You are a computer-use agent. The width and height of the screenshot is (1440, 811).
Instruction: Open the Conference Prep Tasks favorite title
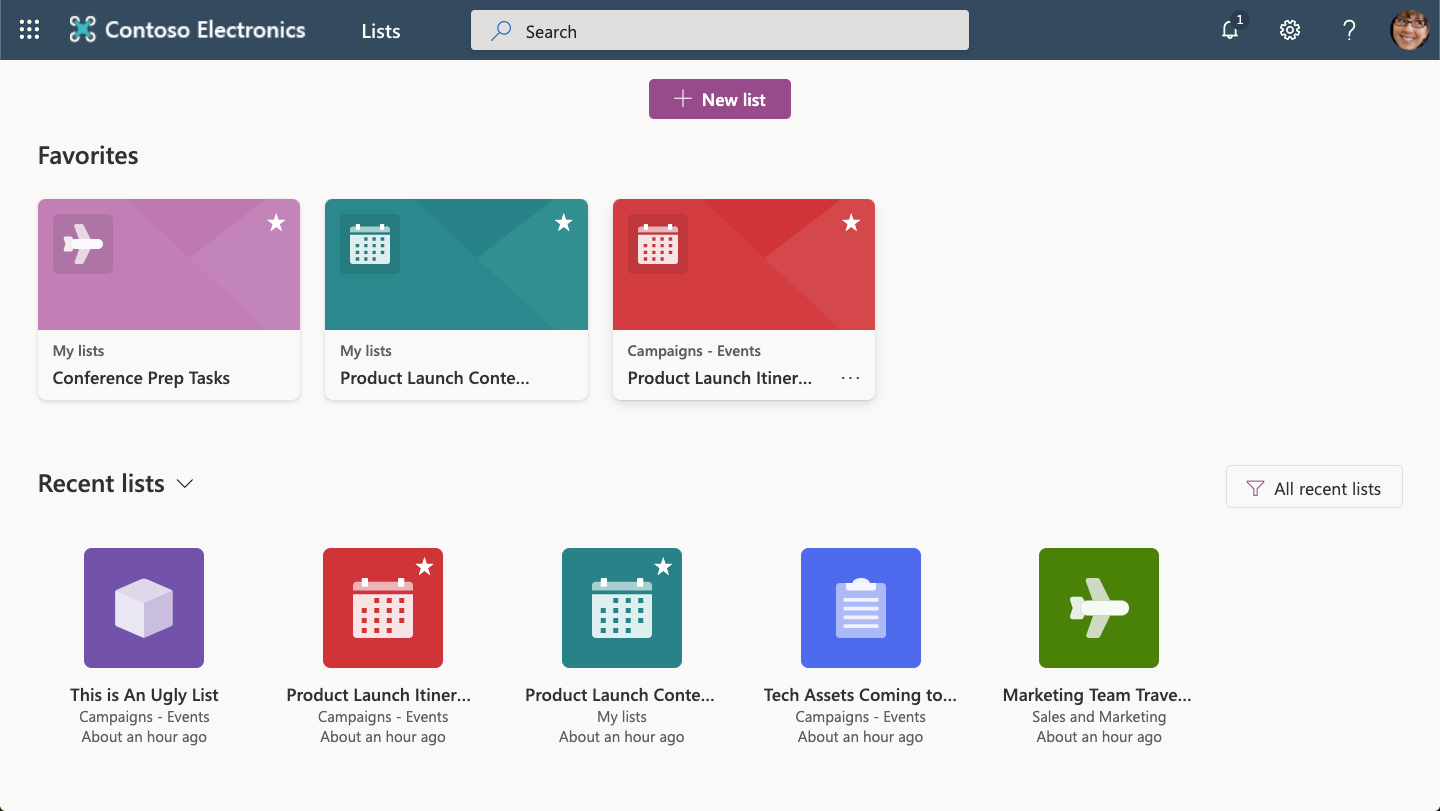tap(141, 378)
